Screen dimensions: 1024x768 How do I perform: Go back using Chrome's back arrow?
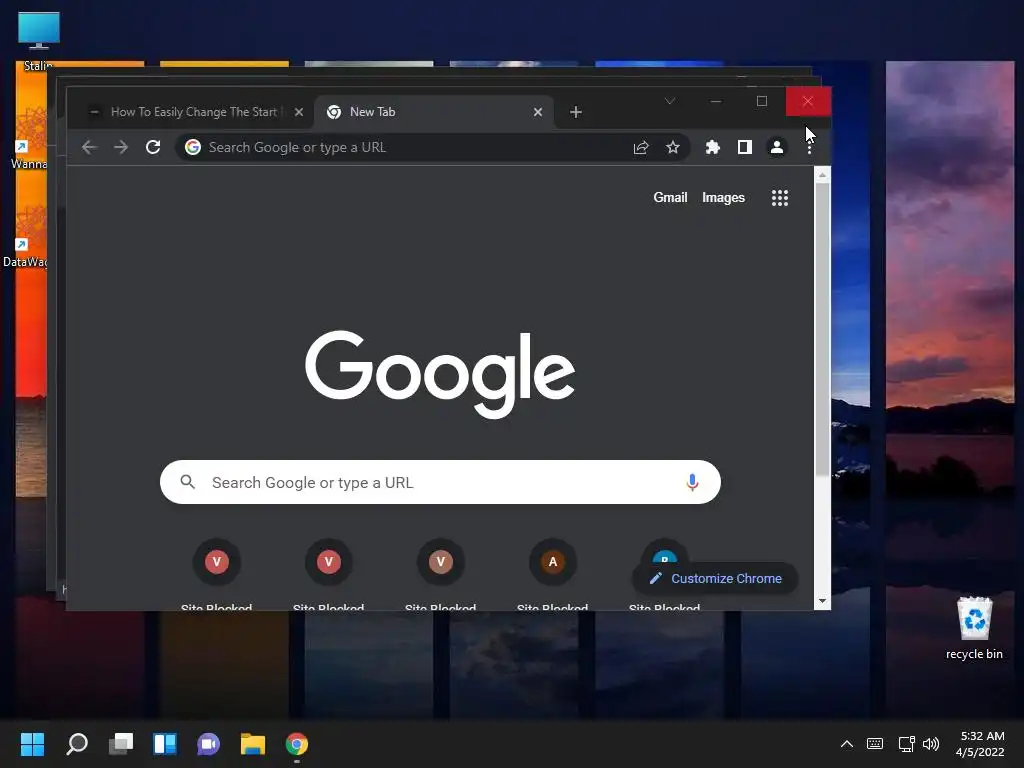pyautogui.click(x=89, y=148)
